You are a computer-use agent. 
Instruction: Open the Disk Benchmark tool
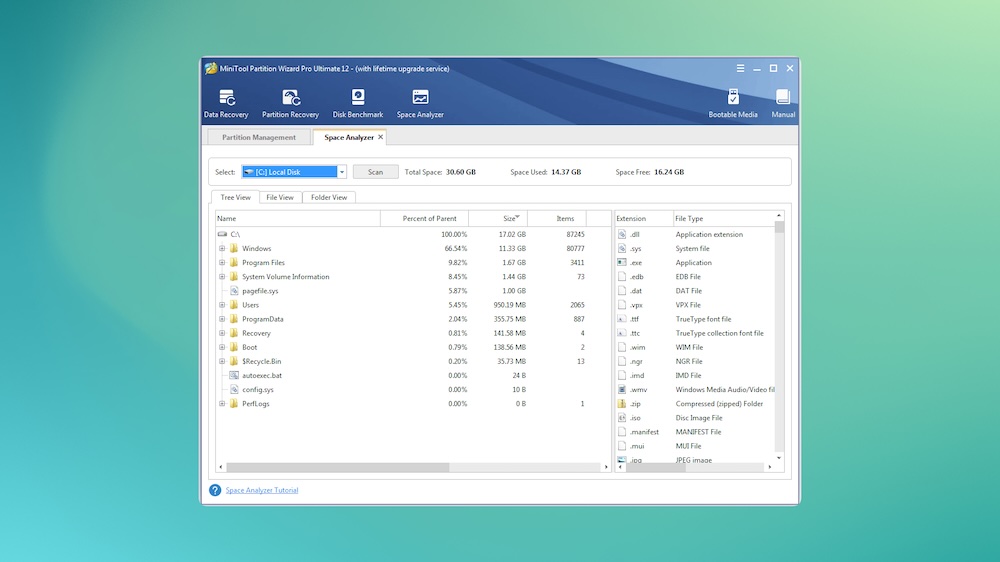(358, 103)
